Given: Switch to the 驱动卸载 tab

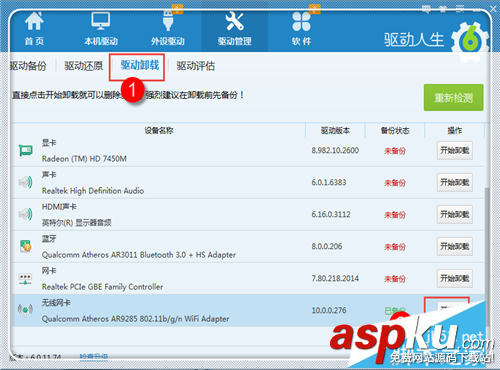Looking at the screenshot, I should tap(140, 65).
